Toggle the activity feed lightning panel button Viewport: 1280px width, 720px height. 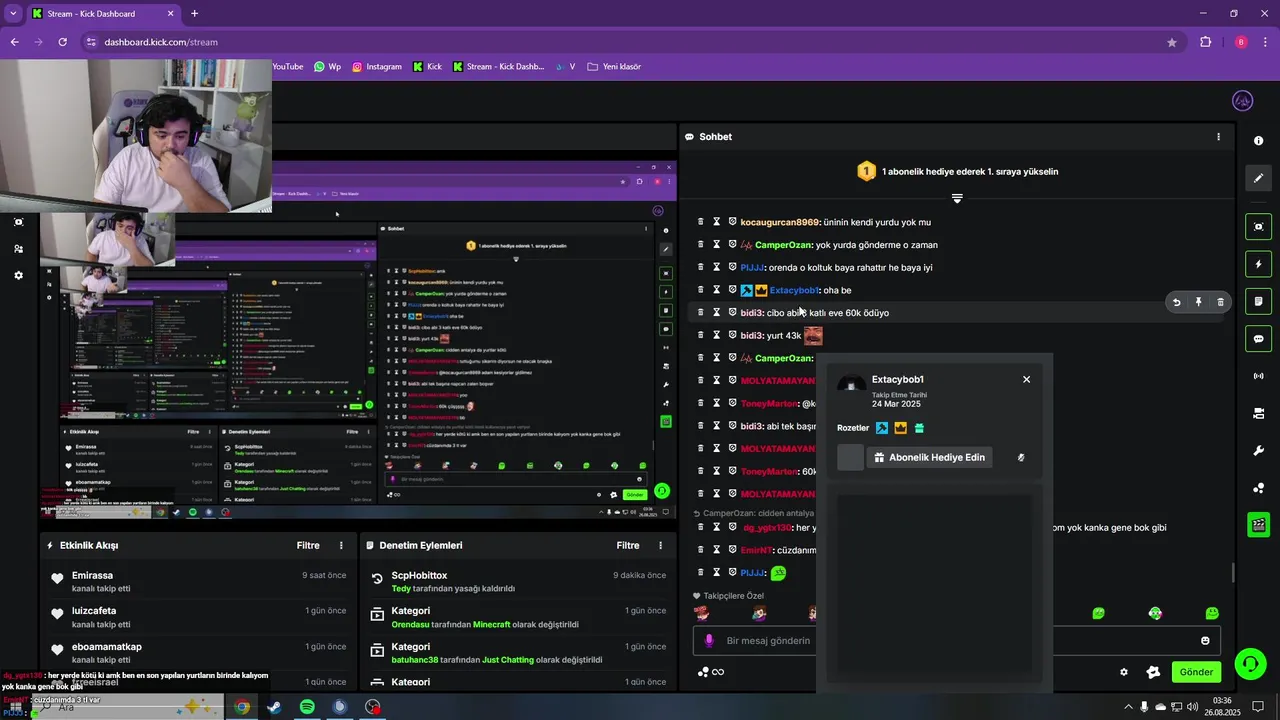click(1258, 264)
